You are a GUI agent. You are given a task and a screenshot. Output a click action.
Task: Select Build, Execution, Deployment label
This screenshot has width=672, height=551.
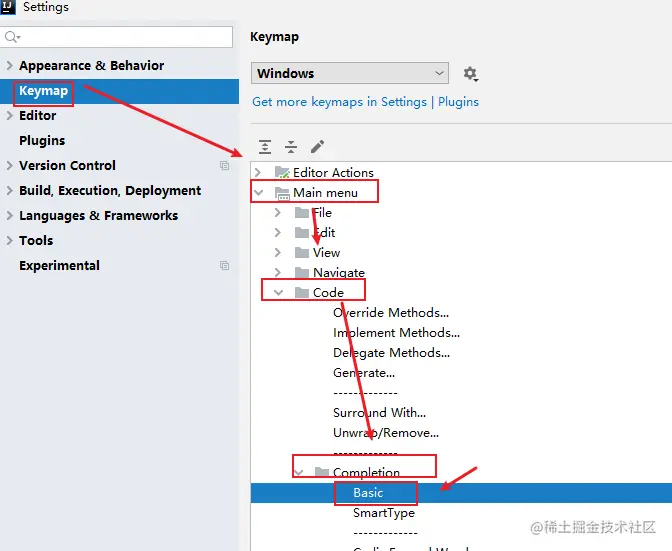point(110,190)
